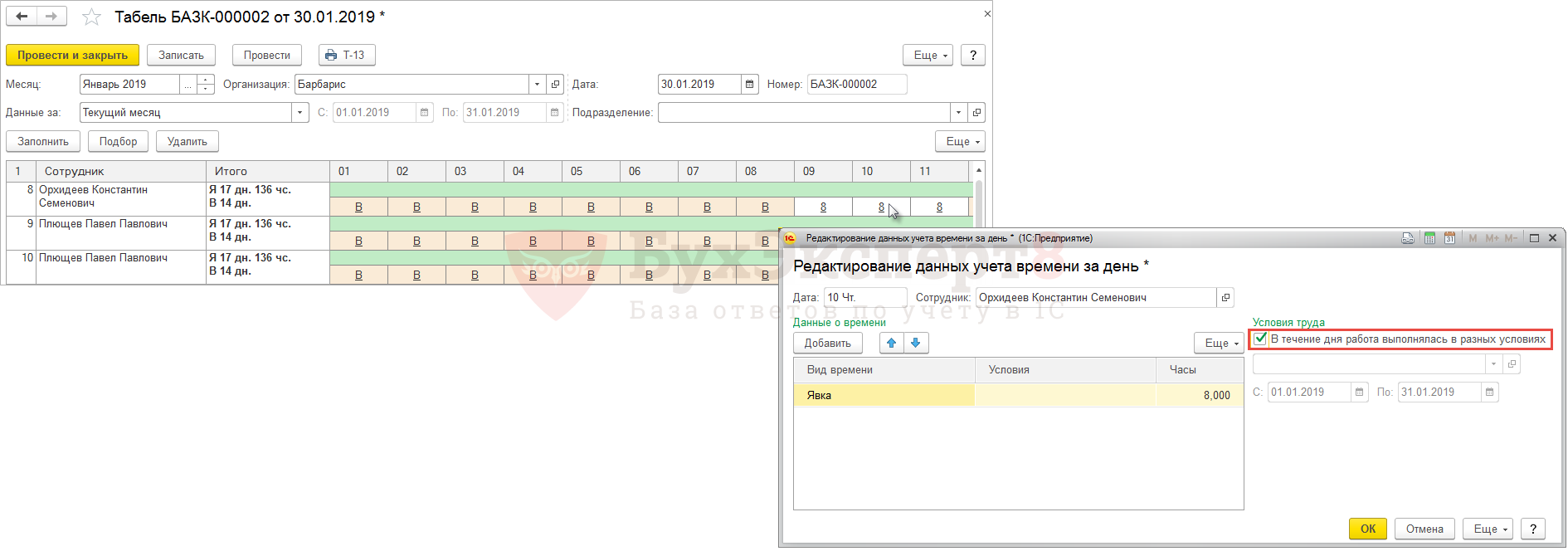This screenshot has height=551, width=1568.
Task: Click the back navigation arrow
Action: coord(22,17)
